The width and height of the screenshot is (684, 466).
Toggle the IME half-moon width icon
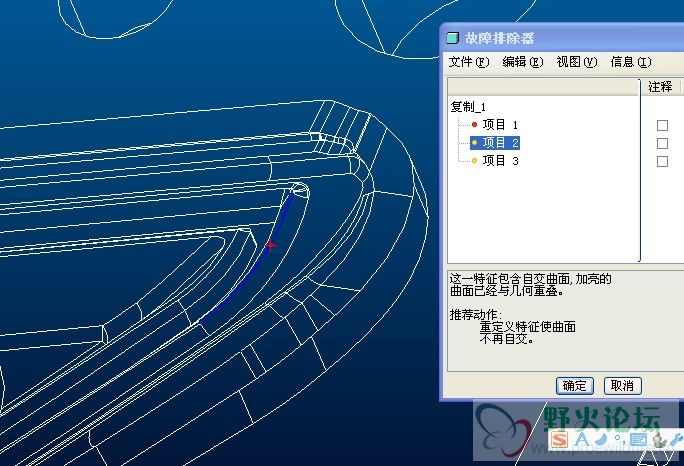602,438
